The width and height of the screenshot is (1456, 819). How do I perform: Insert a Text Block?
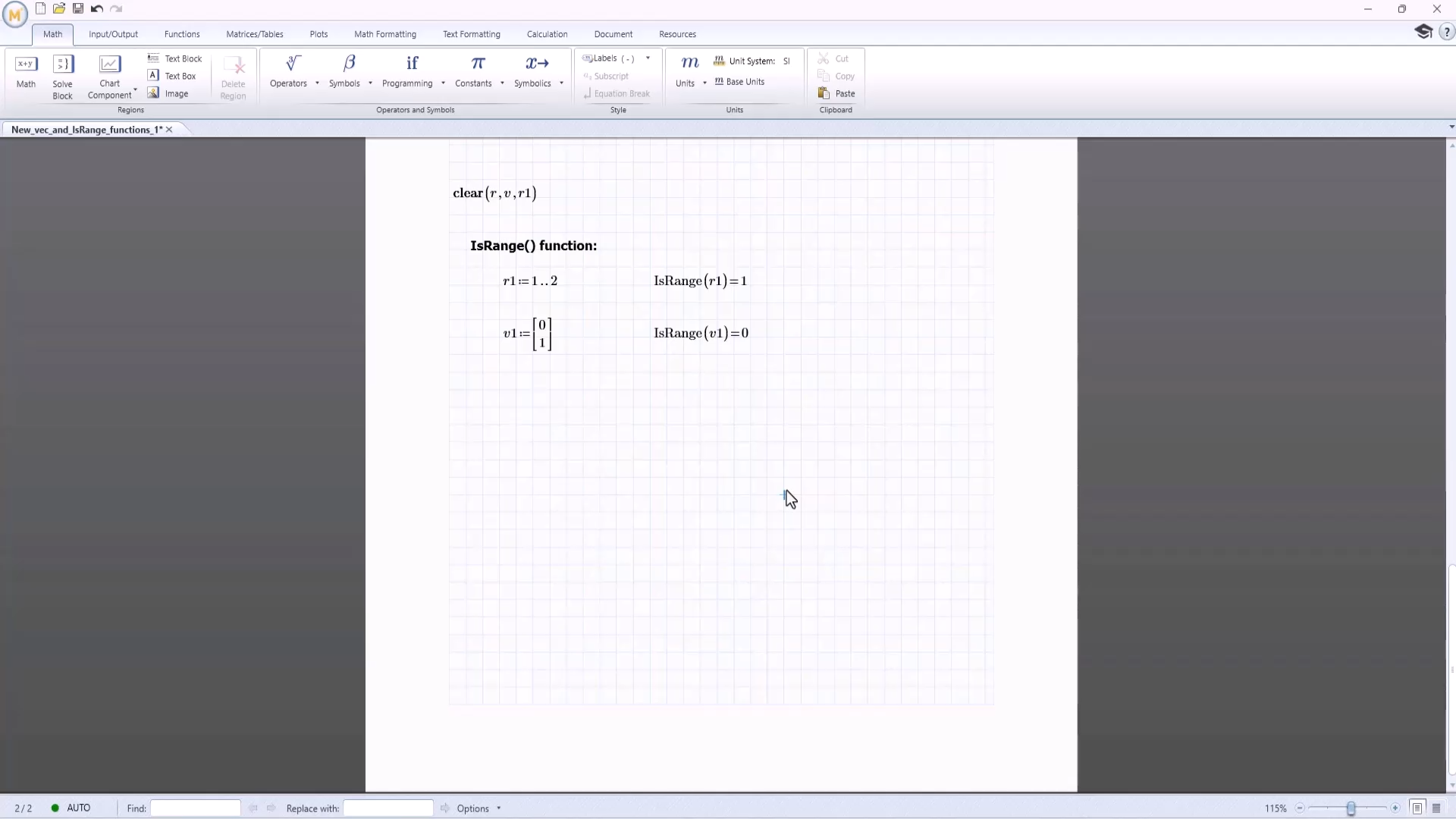pyautogui.click(x=175, y=58)
